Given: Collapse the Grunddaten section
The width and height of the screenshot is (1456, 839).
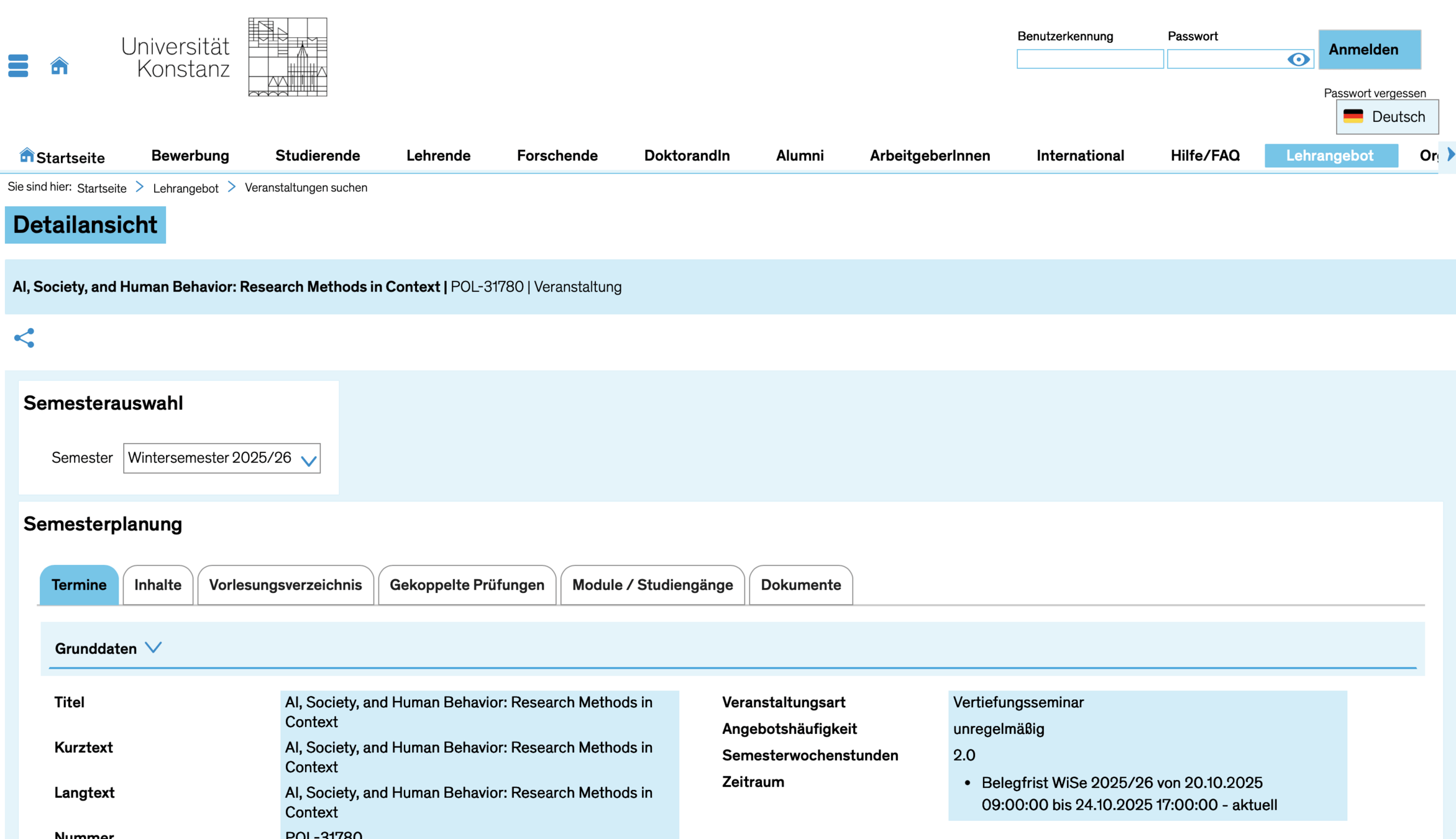Looking at the screenshot, I should 153,648.
